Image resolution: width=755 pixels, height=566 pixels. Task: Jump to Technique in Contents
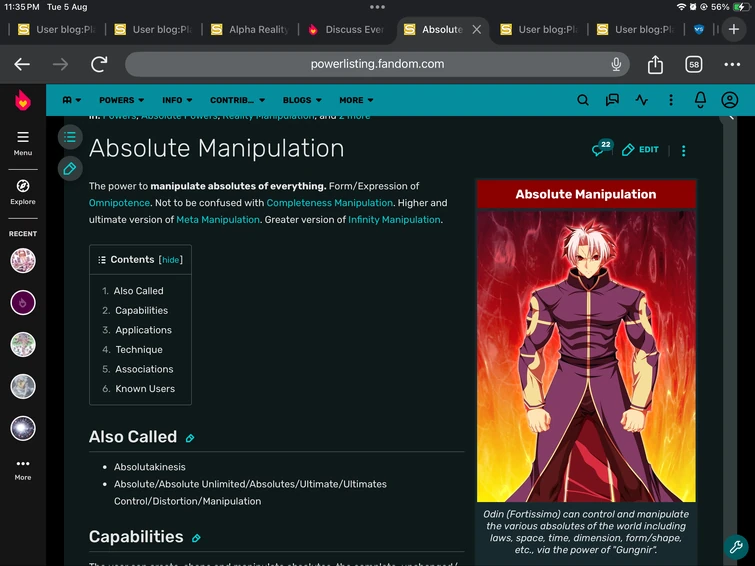[x=139, y=350]
